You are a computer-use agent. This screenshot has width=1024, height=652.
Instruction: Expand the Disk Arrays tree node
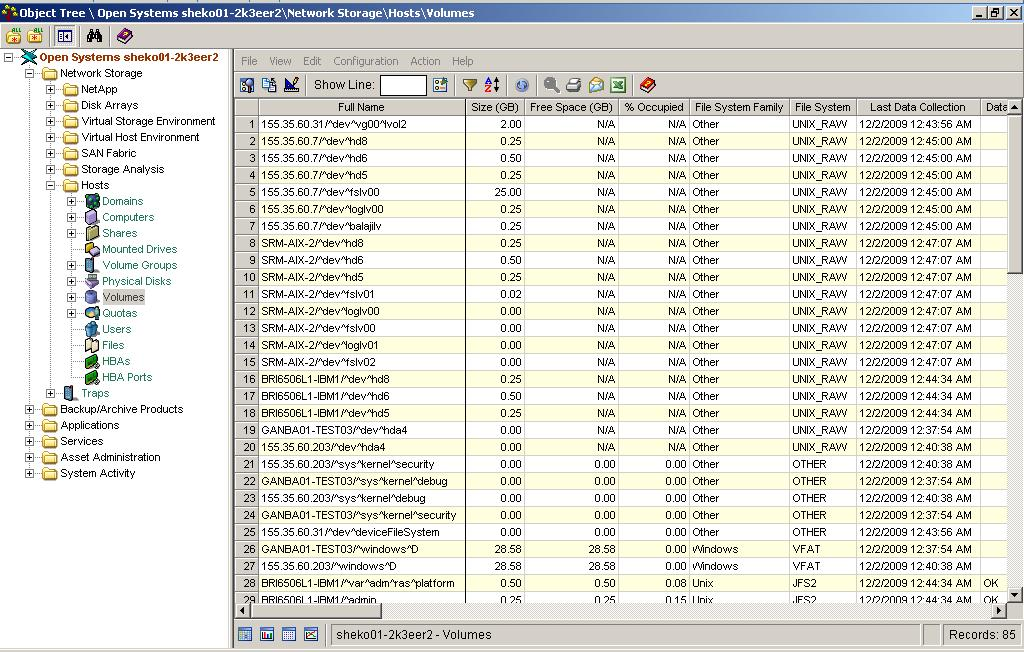[51, 105]
